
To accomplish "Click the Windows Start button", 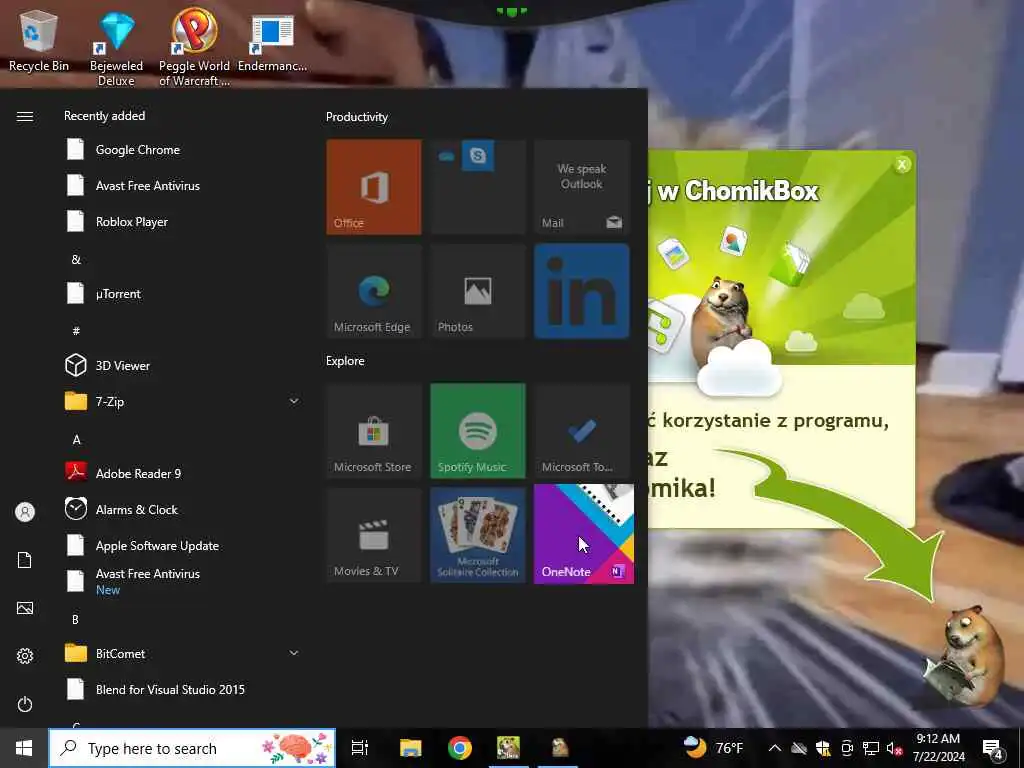I will tap(24, 748).
